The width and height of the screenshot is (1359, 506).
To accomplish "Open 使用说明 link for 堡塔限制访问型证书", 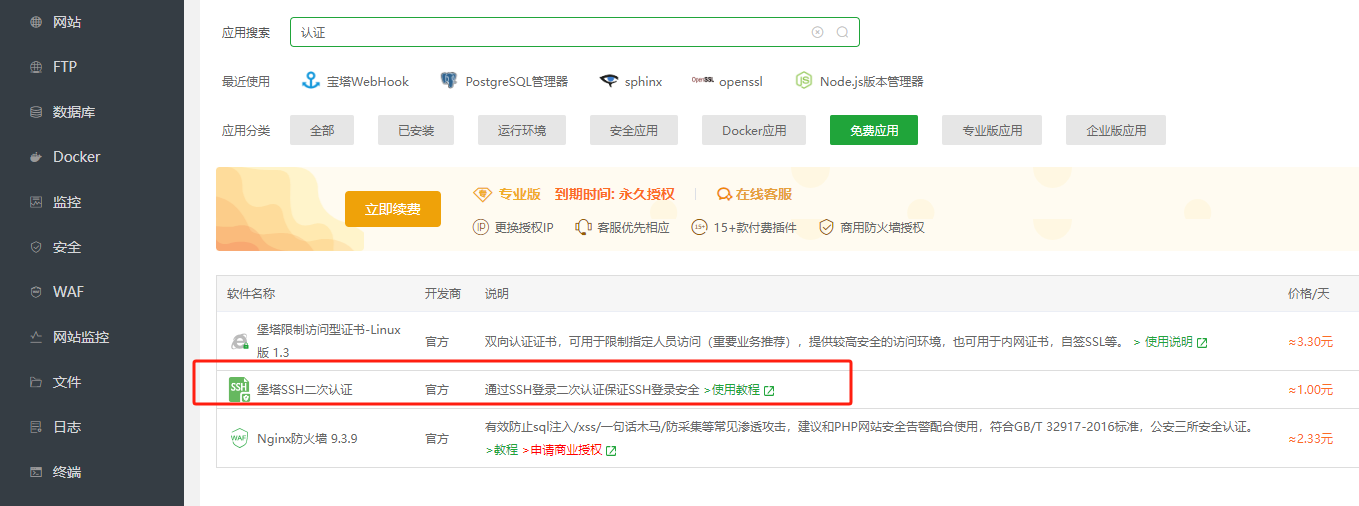I will coord(1169,342).
